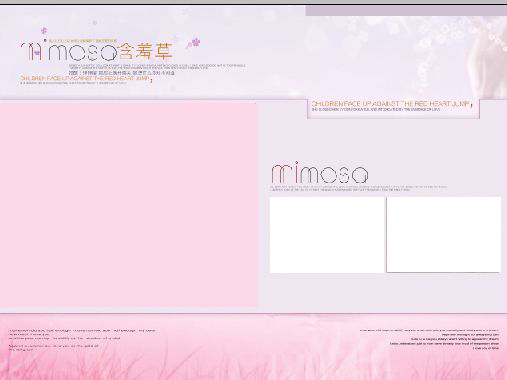The height and width of the screenshot is (380, 507).
Task: Click the large pink photo placeholder
Action: (129, 205)
